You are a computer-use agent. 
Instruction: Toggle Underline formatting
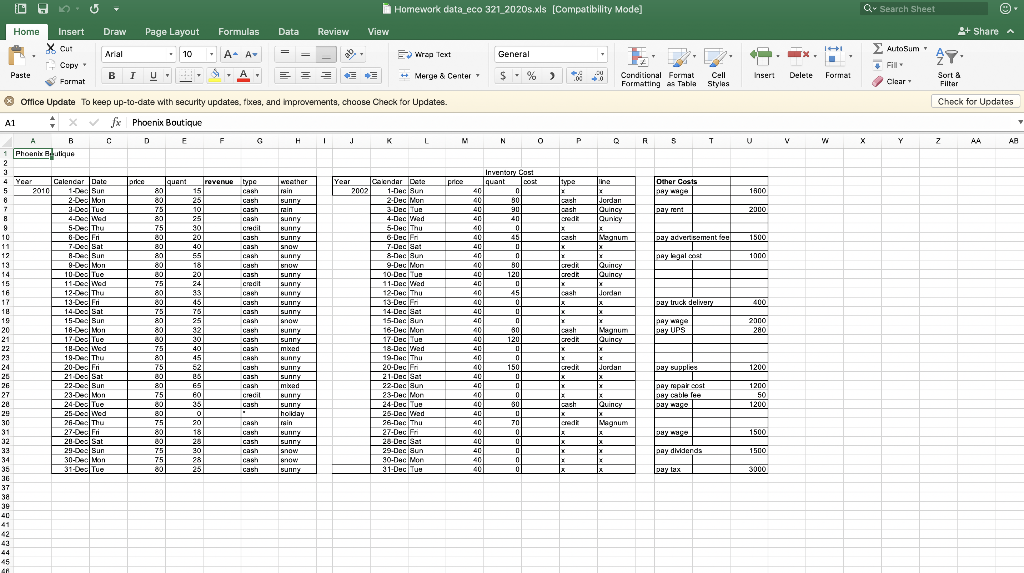coord(153,76)
